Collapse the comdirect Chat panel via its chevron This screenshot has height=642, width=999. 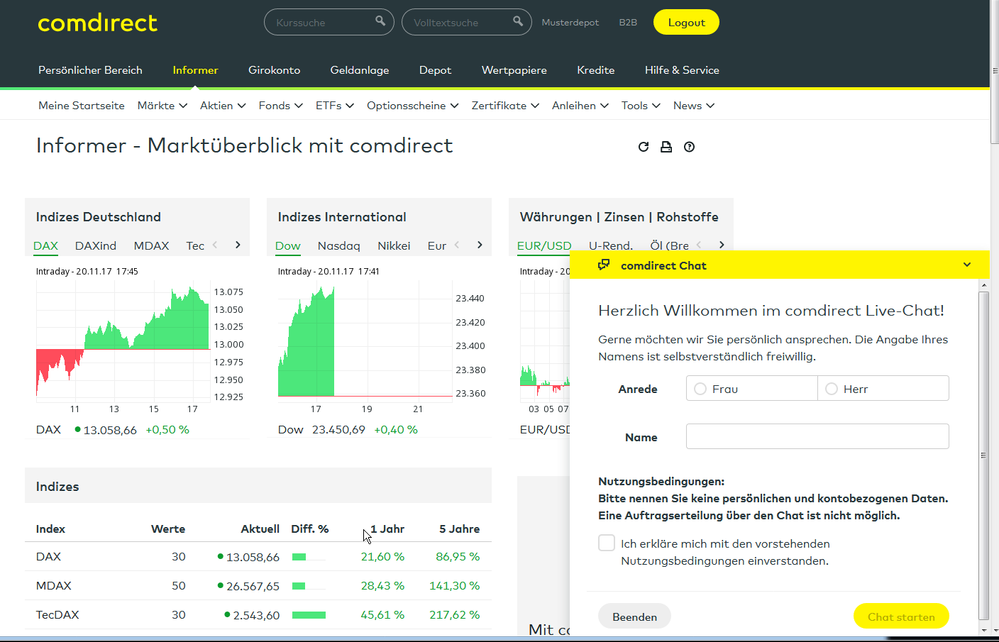pos(966,264)
